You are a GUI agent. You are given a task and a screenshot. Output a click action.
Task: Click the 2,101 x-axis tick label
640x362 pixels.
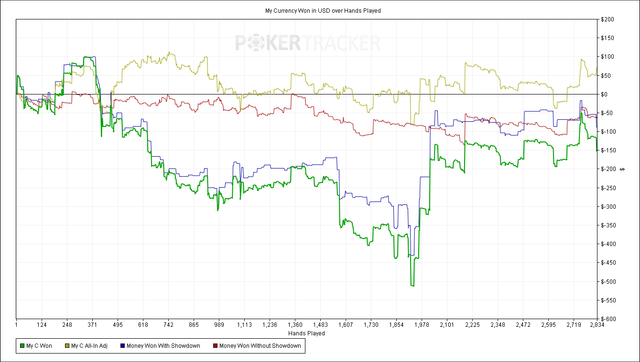tap(447, 325)
